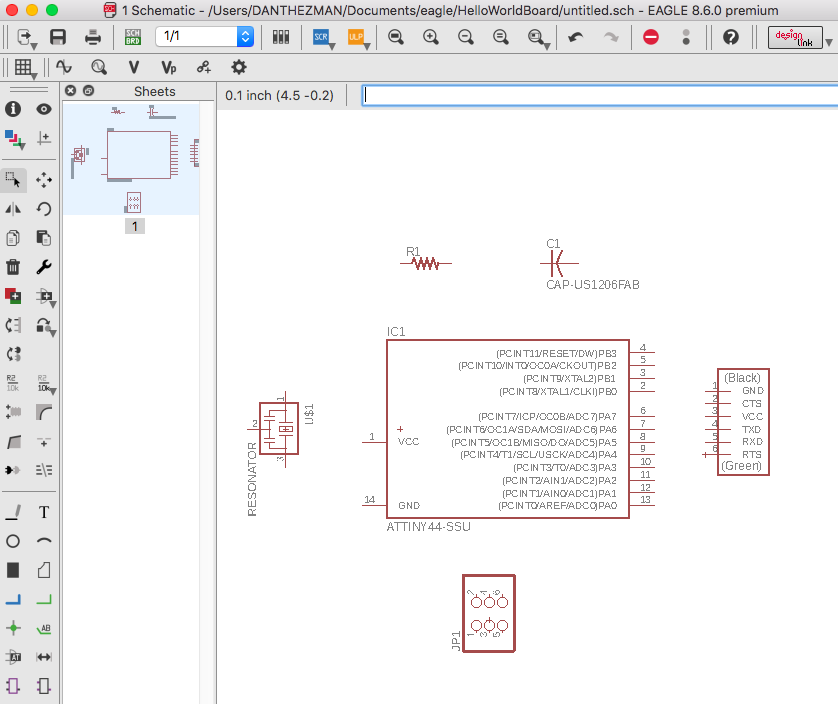Toggle the grid settings icon
838x704 pixels.
[23, 67]
